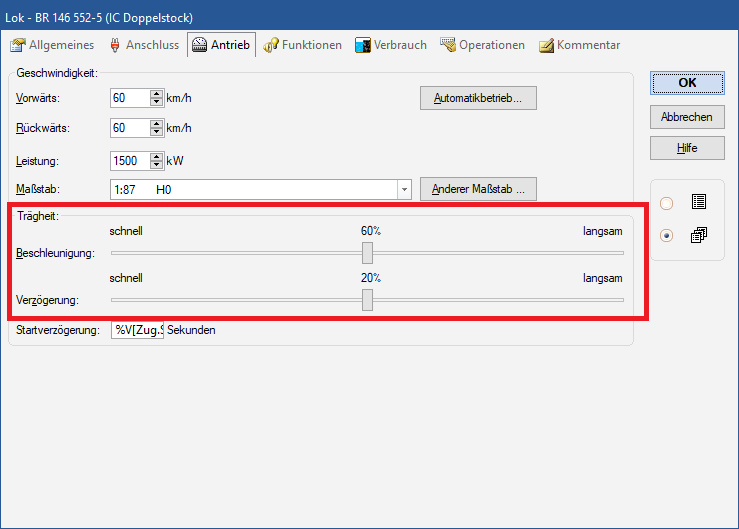The image size is (739, 529).
Task: Click the single list view icon
Action: click(x=698, y=202)
